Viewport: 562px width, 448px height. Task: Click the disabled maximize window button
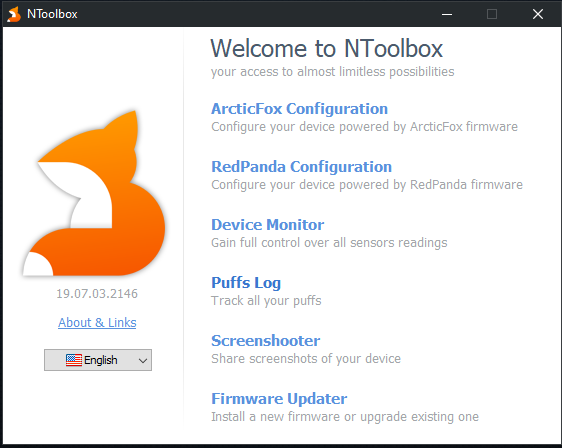click(x=492, y=14)
